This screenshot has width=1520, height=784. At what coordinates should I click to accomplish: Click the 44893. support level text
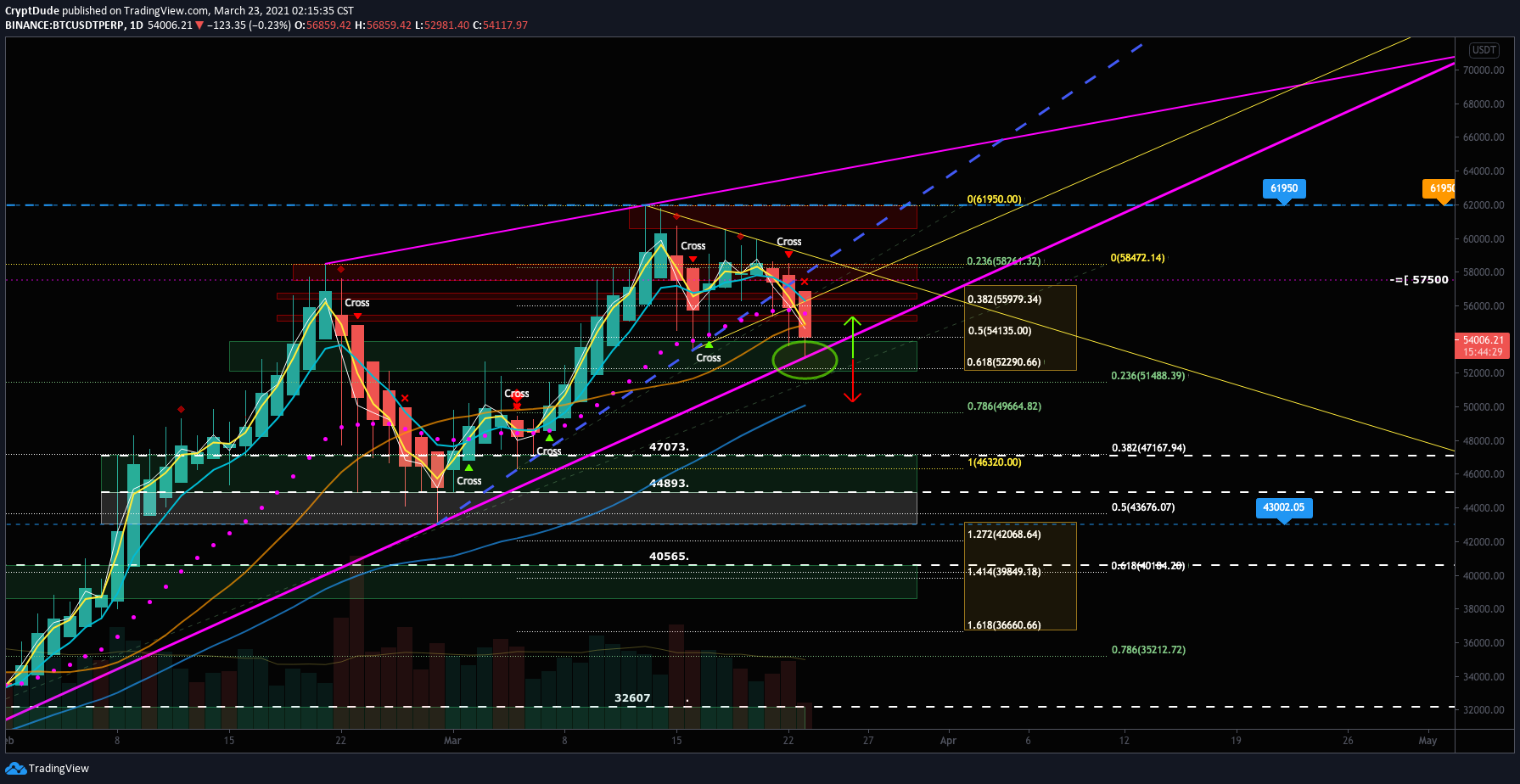coord(670,483)
